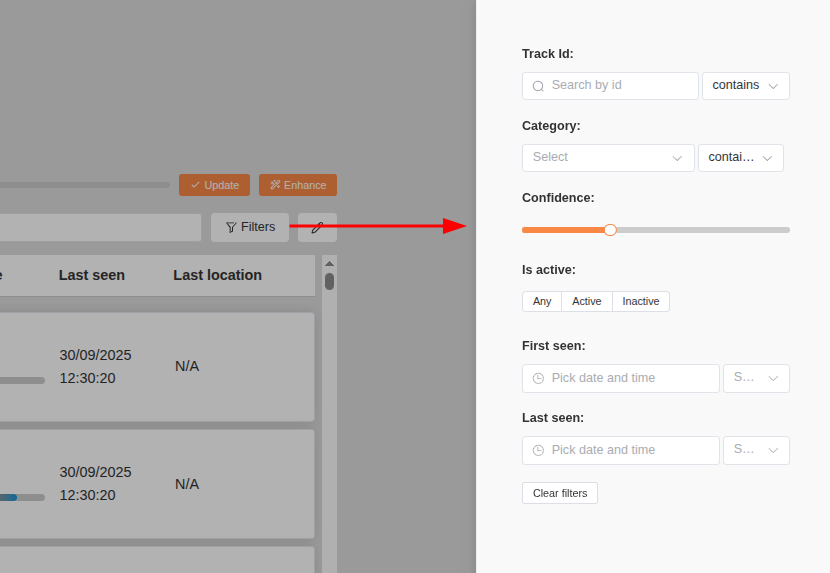The width and height of the screenshot is (830, 573).
Task: Select Any for Is active filter
Action: [x=542, y=301]
